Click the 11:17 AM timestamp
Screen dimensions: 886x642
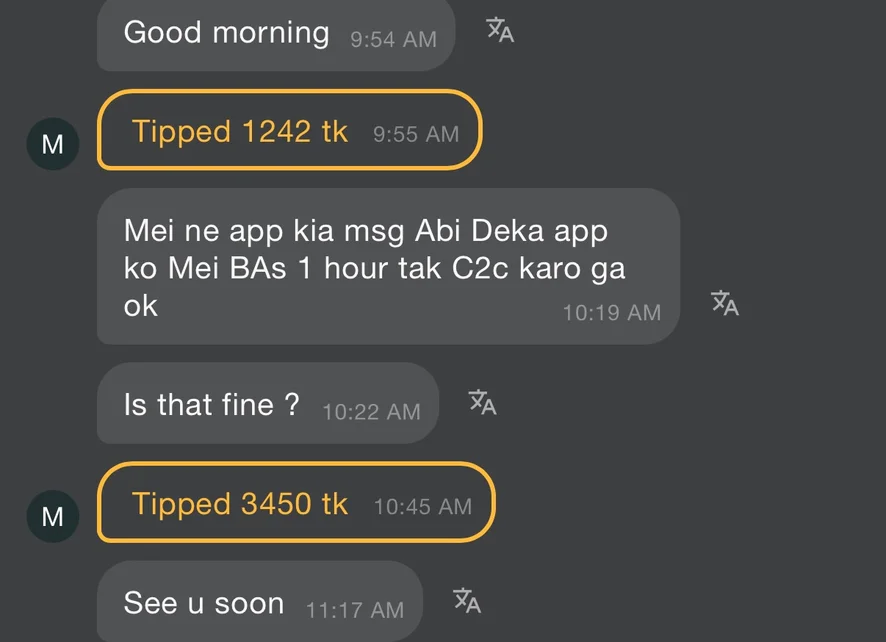coord(355,609)
